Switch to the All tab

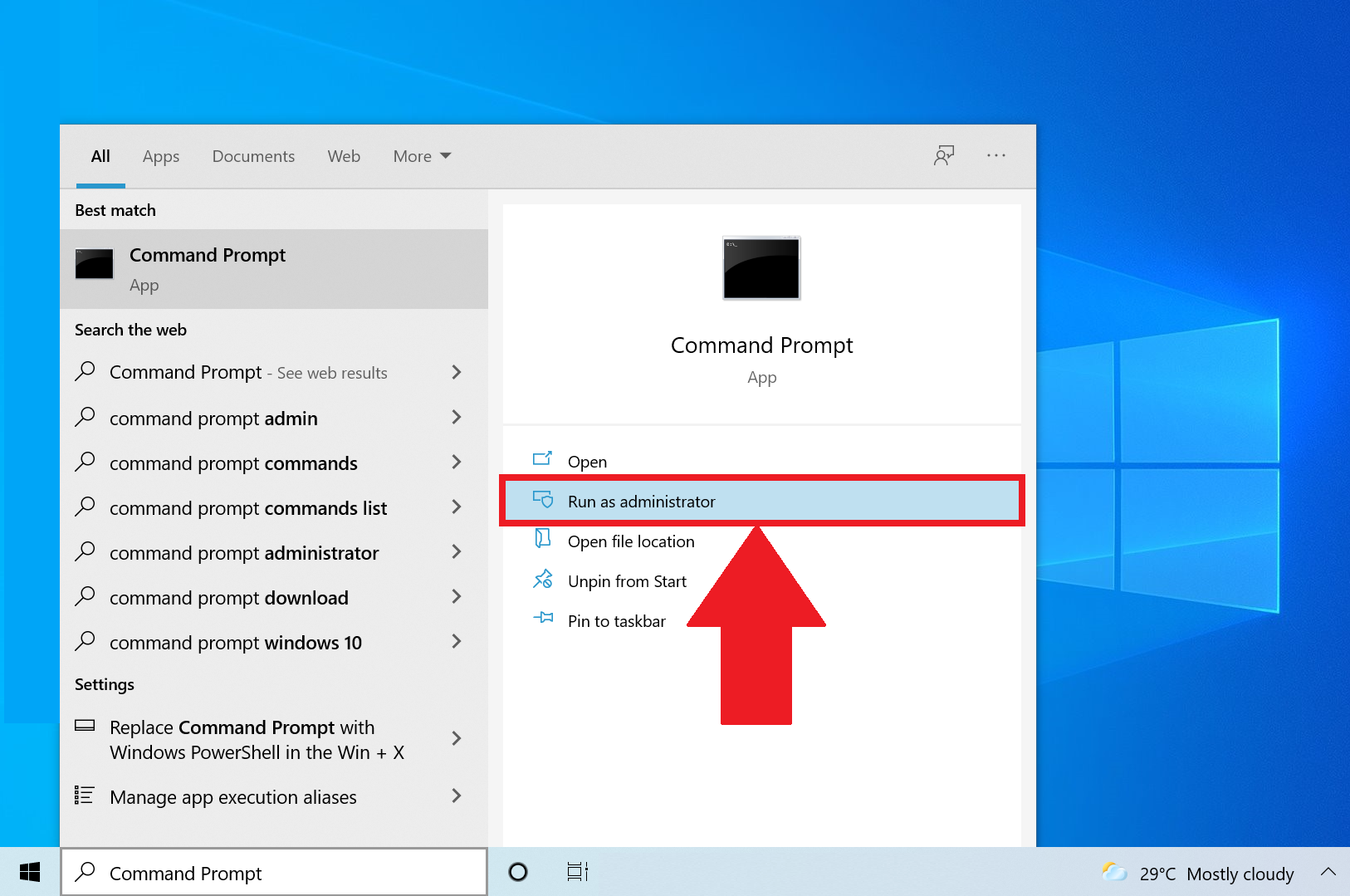100,156
